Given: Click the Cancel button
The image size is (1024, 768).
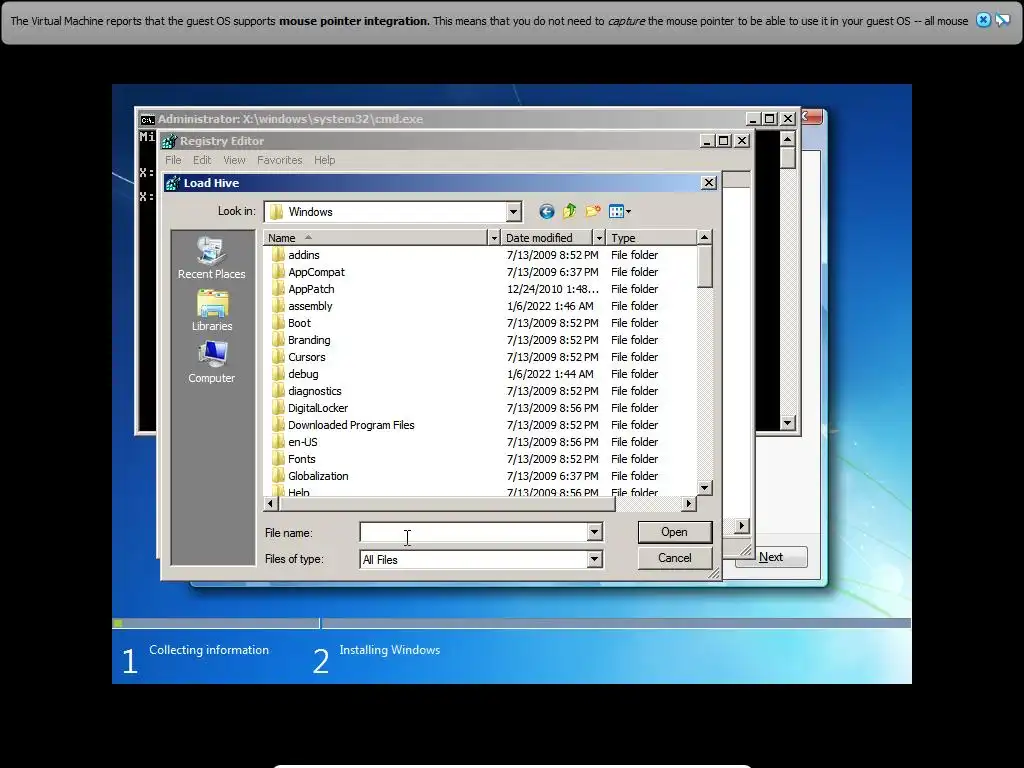Looking at the screenshot, I should pos(675,558).
